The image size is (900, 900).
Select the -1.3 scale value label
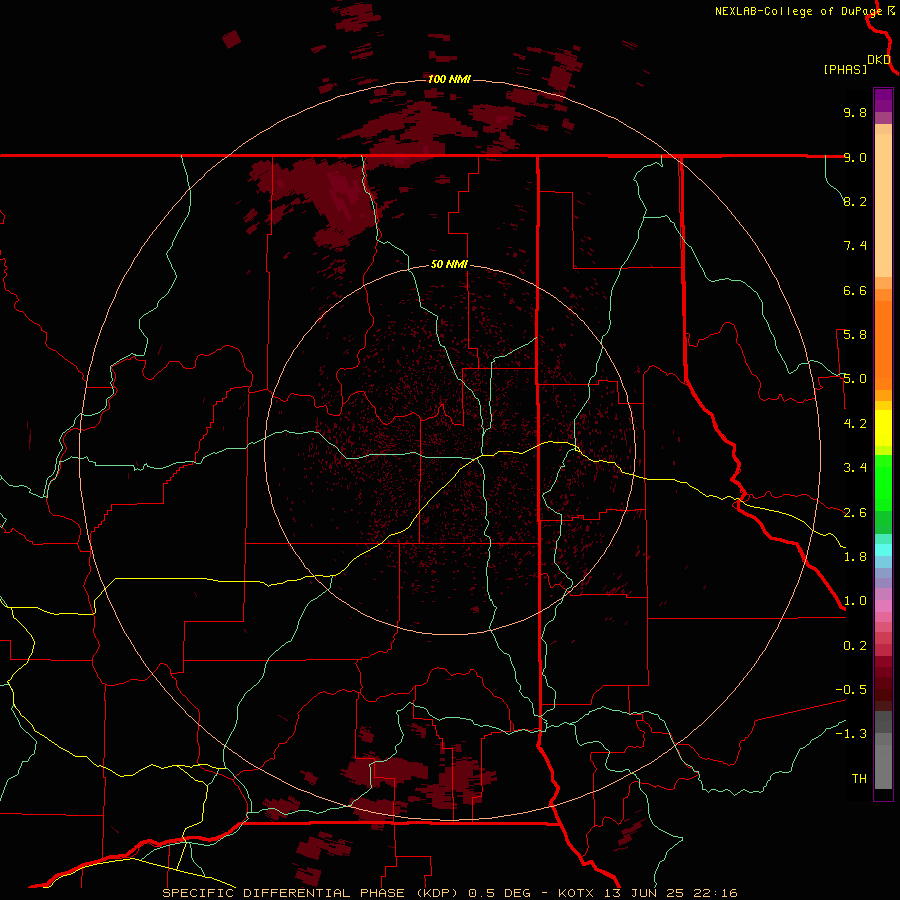coord(851,734)
